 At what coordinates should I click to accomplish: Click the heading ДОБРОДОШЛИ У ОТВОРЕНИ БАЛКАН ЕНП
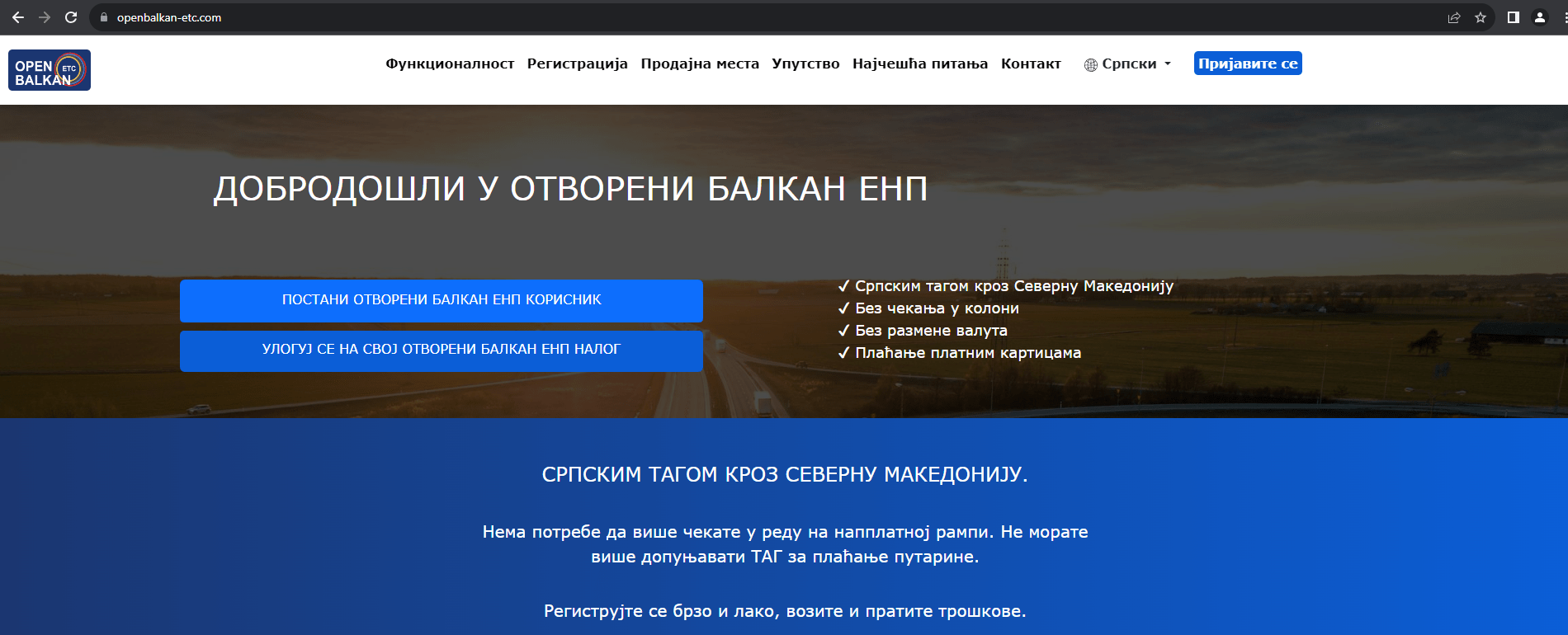click(570, 189)
